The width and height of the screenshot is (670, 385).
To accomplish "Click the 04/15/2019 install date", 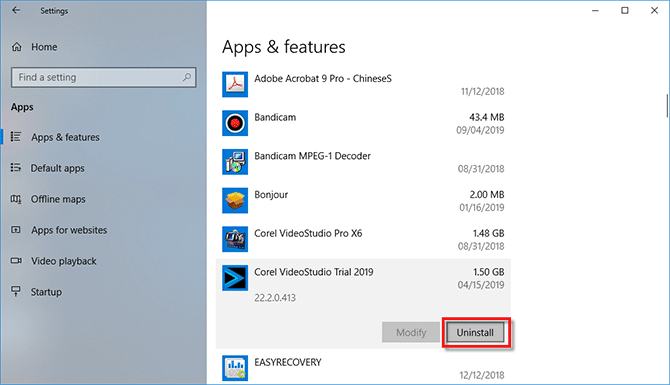I will click(x=481, y=285).
